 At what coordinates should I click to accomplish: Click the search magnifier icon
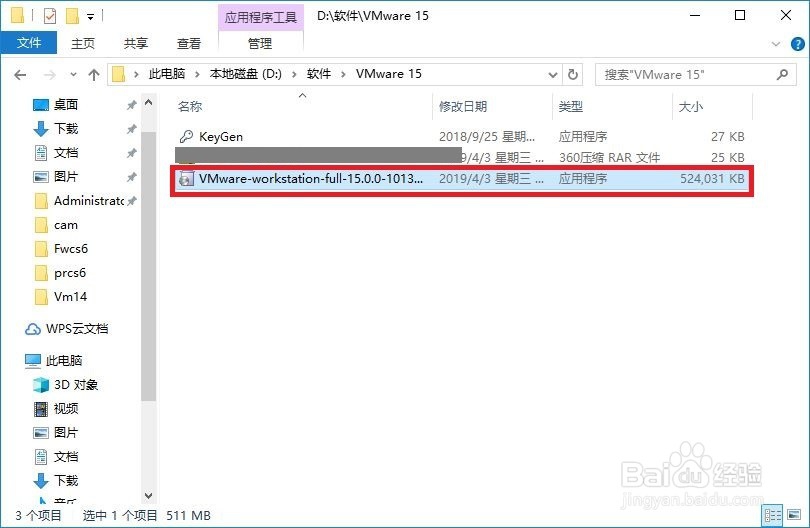click(783, 74)
